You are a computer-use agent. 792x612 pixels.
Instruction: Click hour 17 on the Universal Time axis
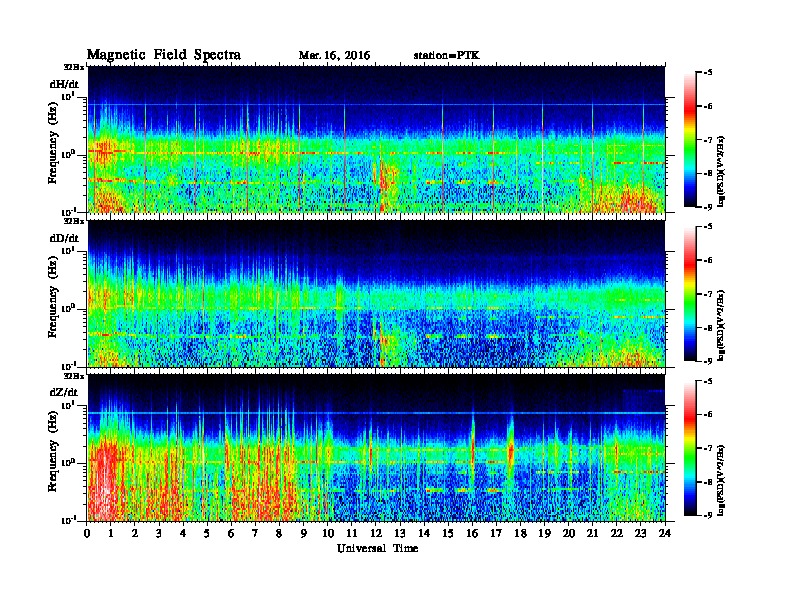pos(497,534)
